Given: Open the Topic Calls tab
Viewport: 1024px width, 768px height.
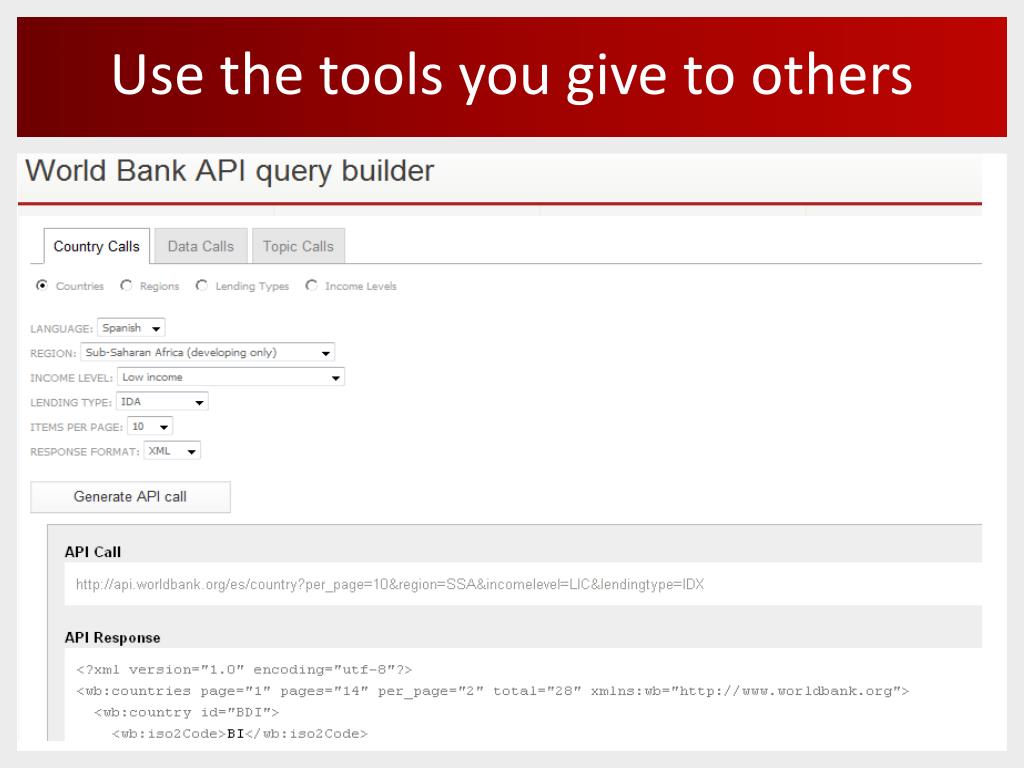Looking at the screenshot, I should [298, 246].
